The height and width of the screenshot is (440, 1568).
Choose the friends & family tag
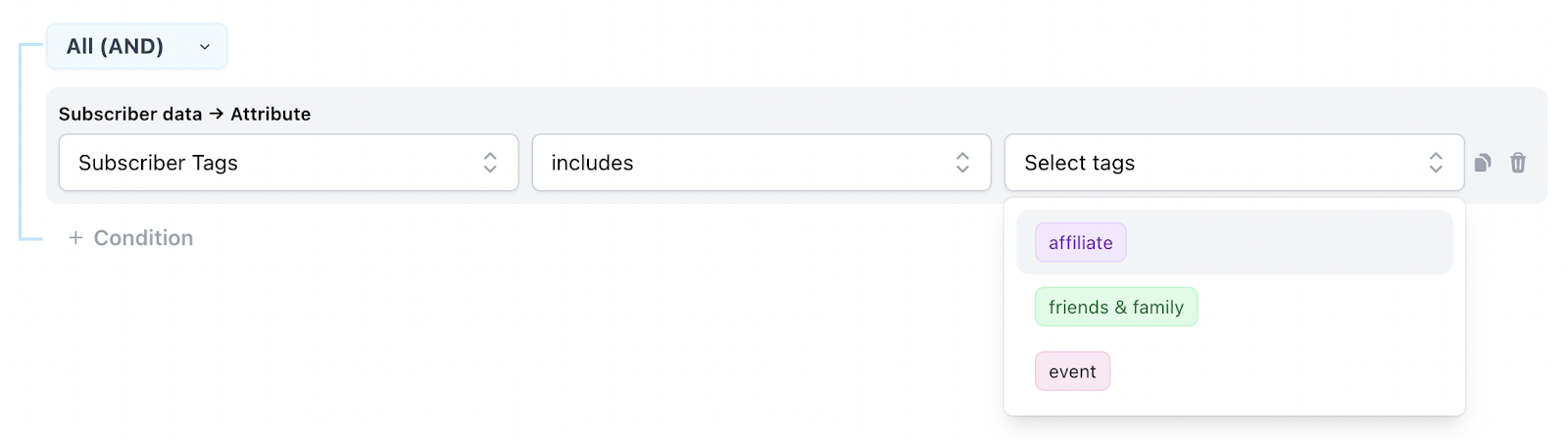pos(1115,307)
